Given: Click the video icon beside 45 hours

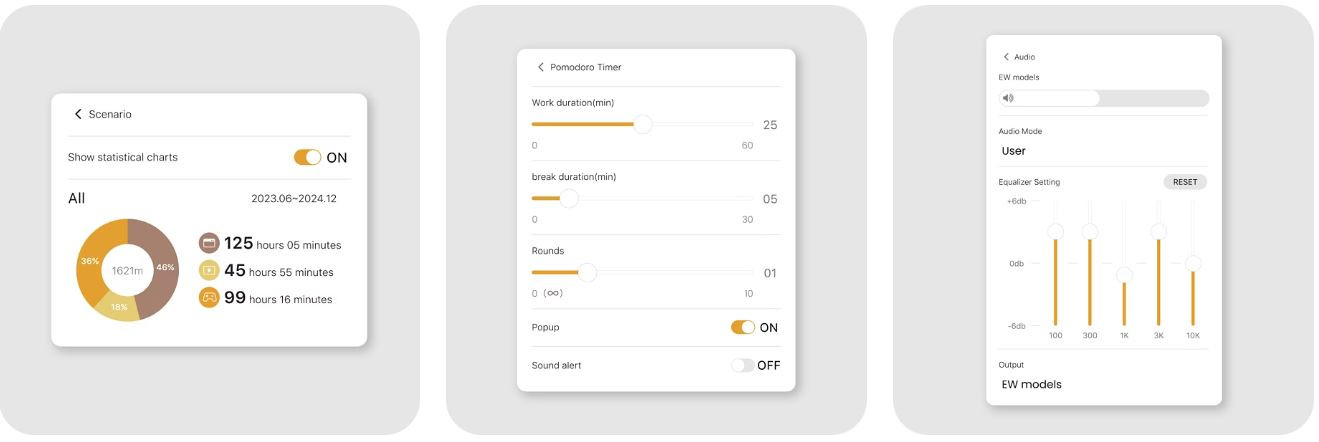Looking at the screenshot, I should 209,270.
